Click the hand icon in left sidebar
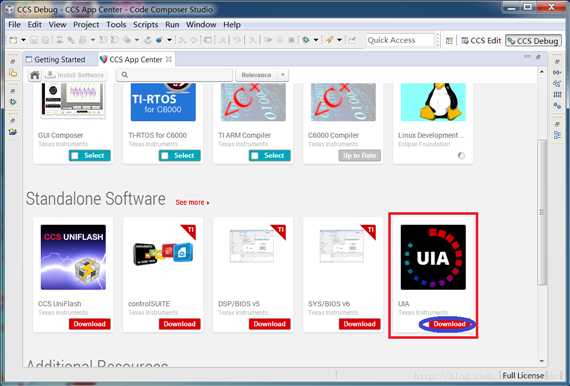This screenshot has height=386, width=570. point(13,73)
